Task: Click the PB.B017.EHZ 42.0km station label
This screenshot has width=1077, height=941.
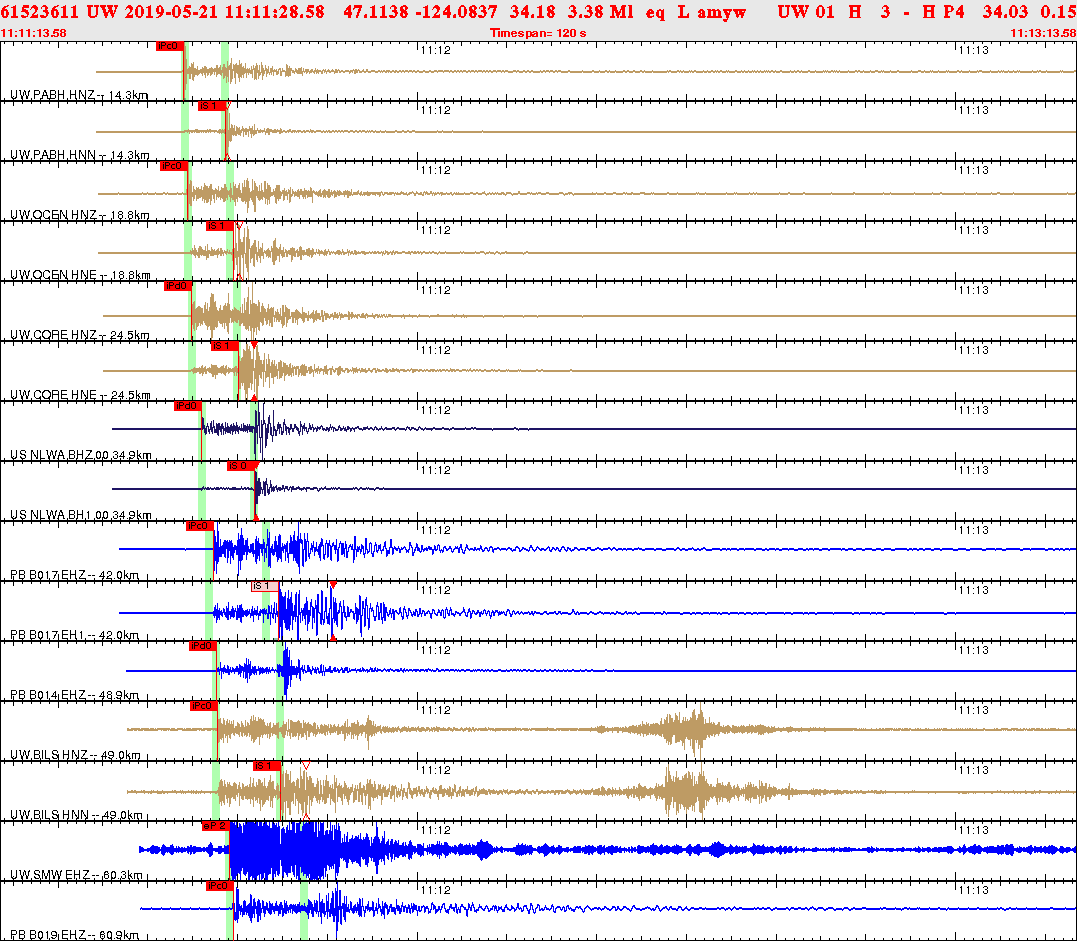Action: pos(75,573)
